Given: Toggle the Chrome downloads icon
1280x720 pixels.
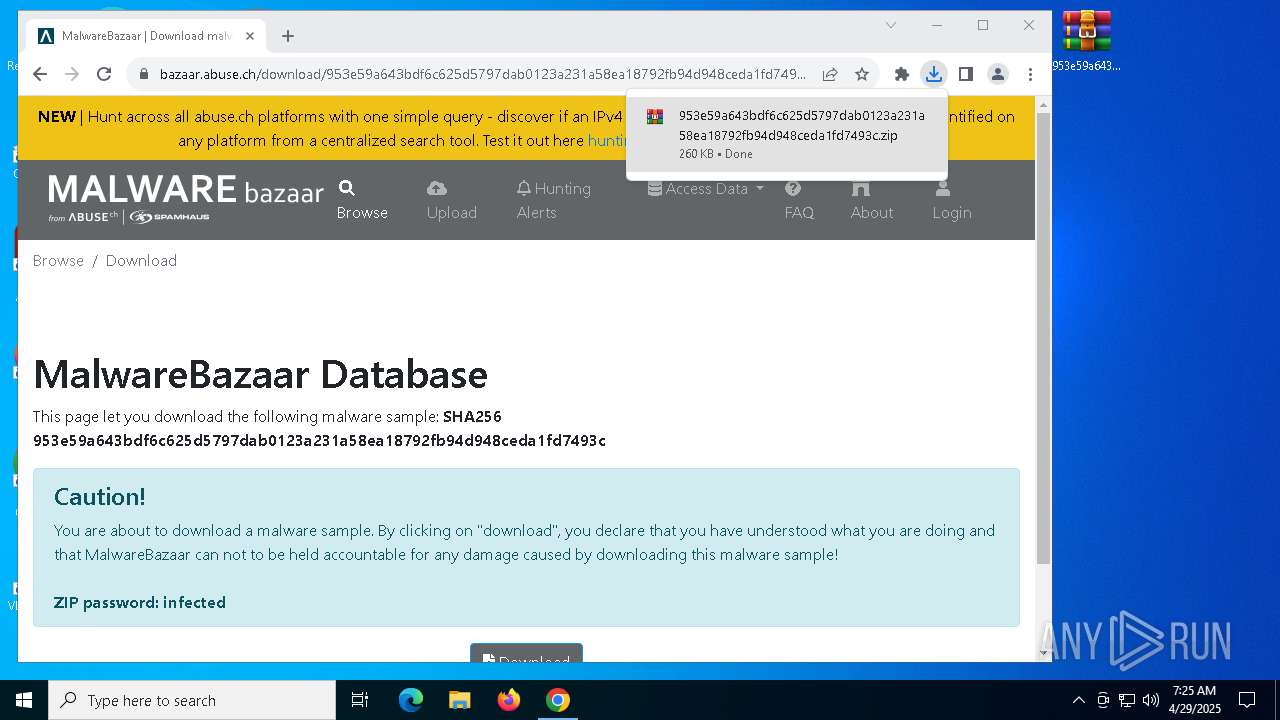Looking at the screenshot, I should 933,74.
